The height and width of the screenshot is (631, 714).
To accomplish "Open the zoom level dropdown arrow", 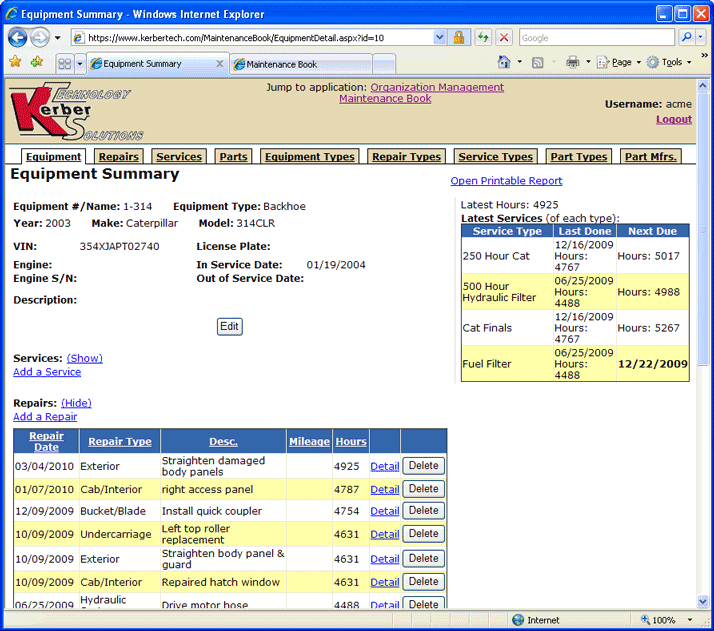I will (x=690, y=620).
